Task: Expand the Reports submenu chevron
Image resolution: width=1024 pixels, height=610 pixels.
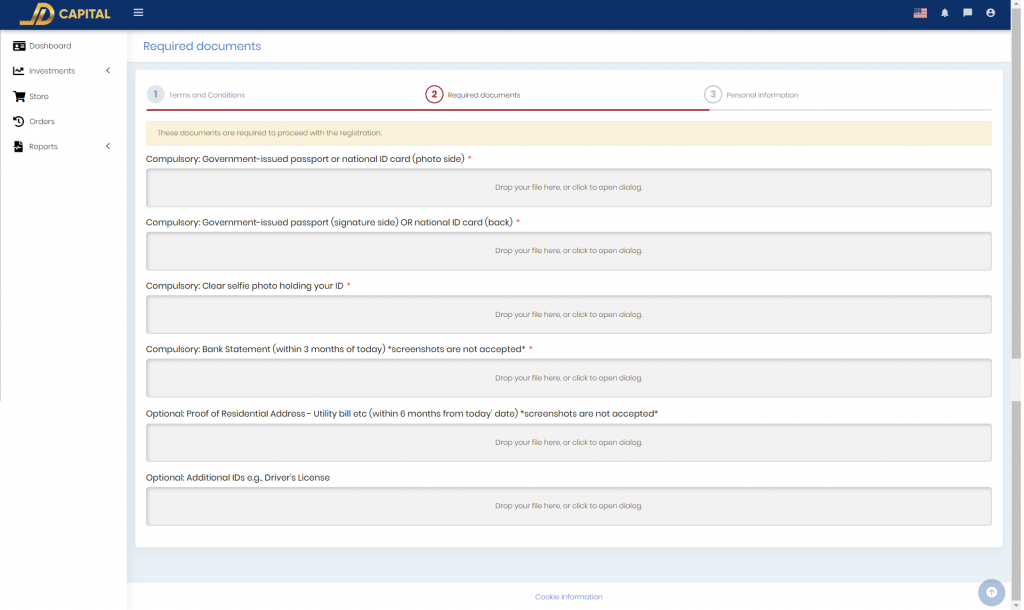Action: (108, 146)
